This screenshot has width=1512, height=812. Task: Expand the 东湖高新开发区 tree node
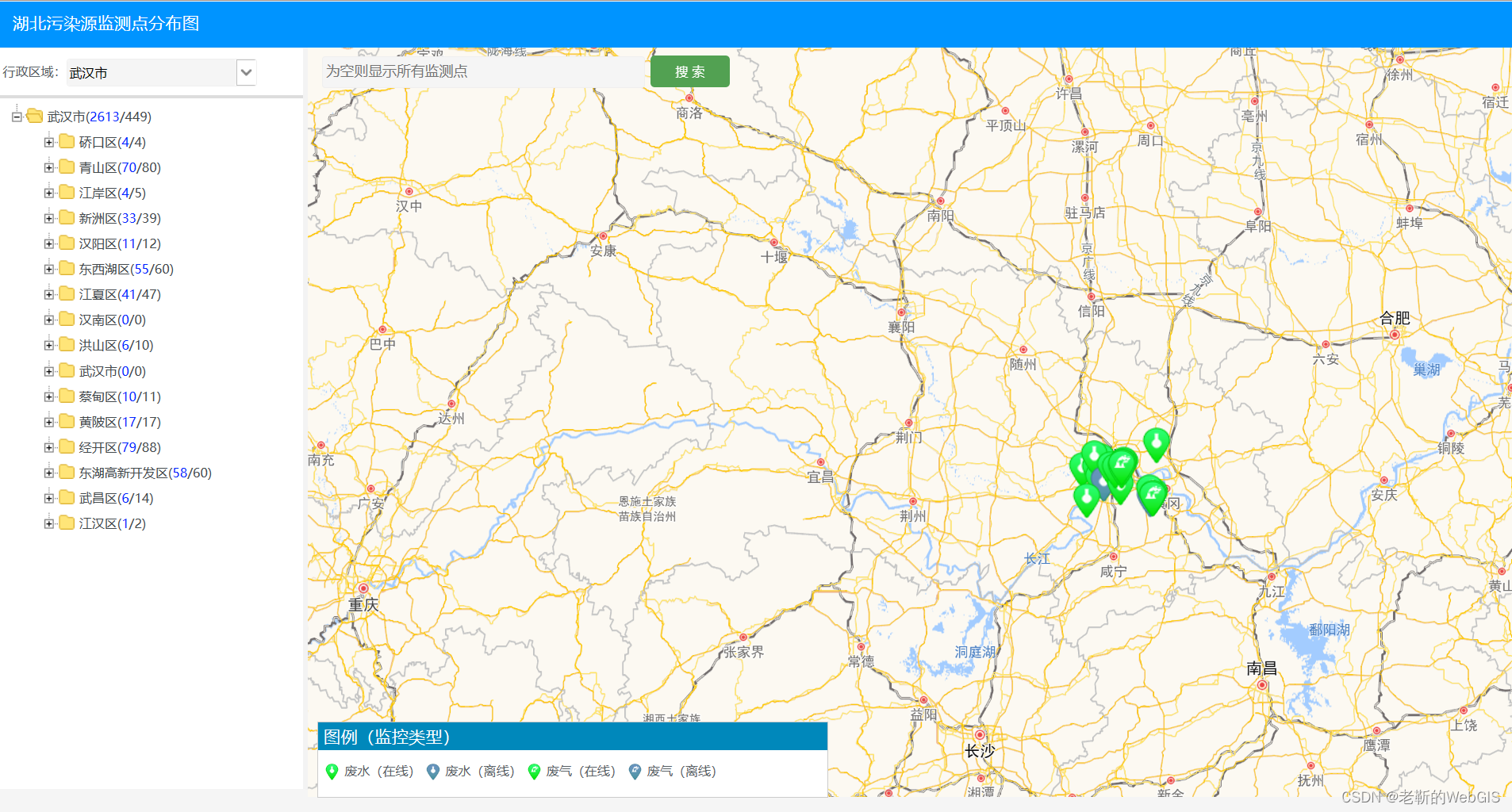48,472
